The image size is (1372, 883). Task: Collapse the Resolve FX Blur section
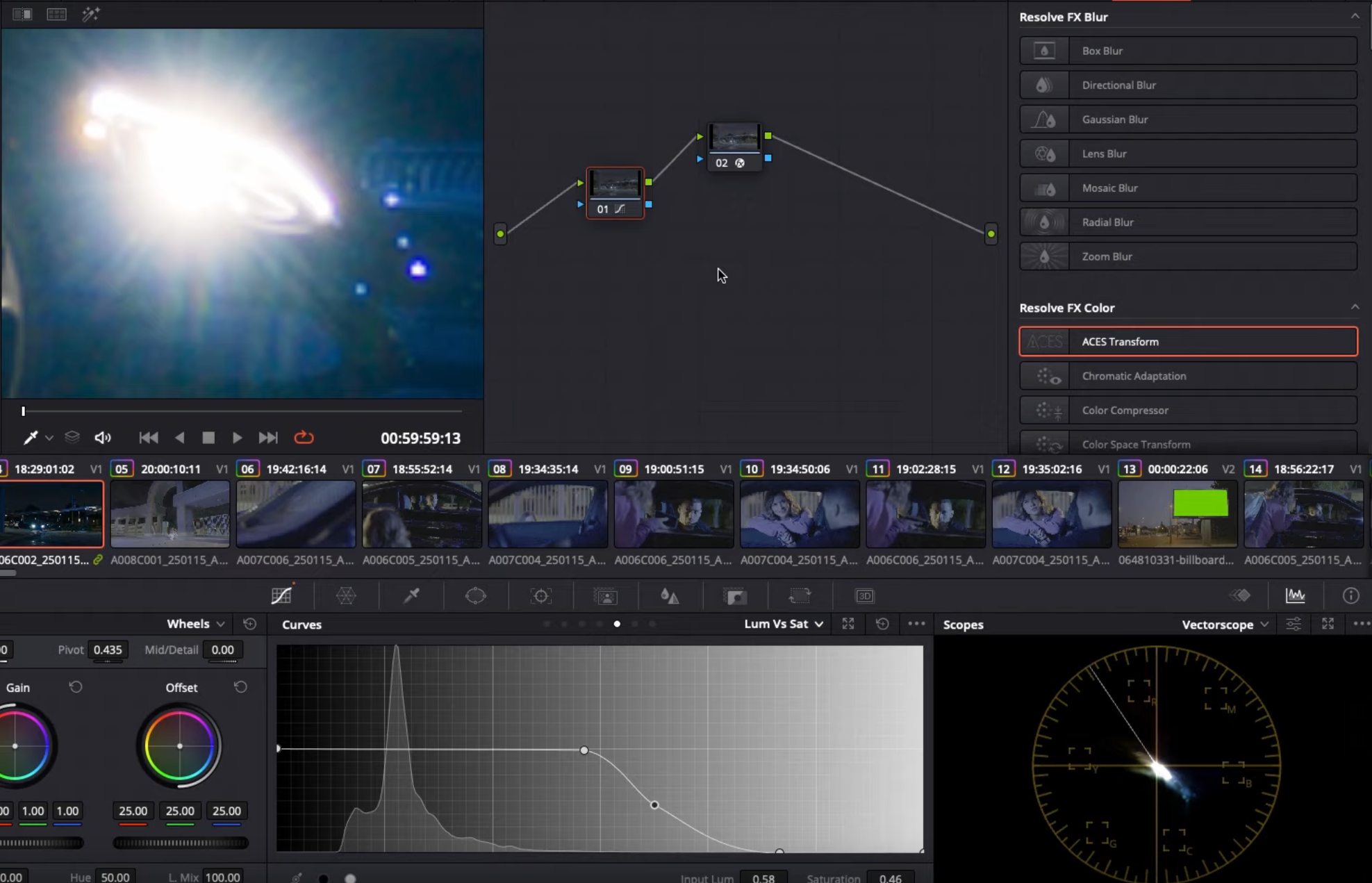pyautogui.click(x=1354, y=16)
